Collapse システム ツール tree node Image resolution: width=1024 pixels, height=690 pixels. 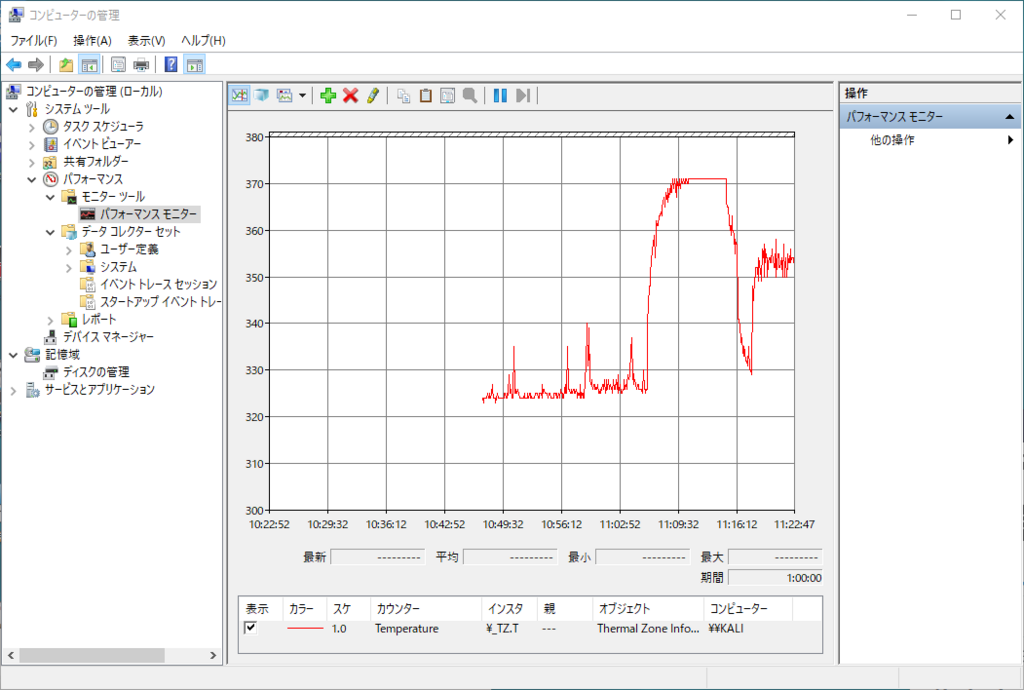pos(14,109)
